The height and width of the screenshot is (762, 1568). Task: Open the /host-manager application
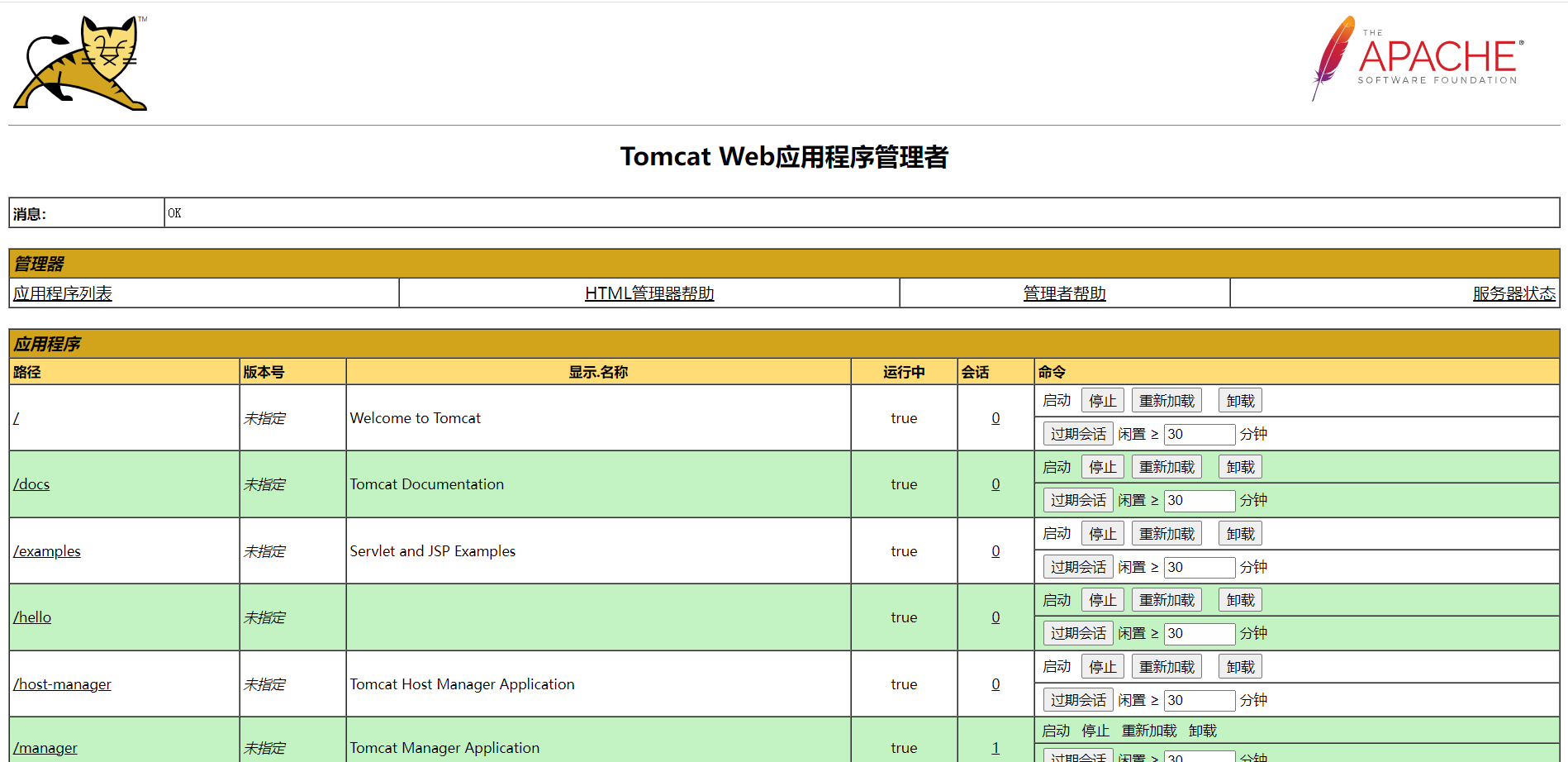coord(61,683)
